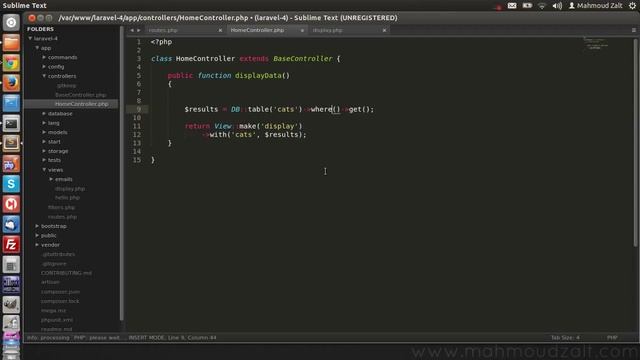Open Terminal icon in dock
The width and height of the screenshot is (640, 360).
[x=11, y=123]
